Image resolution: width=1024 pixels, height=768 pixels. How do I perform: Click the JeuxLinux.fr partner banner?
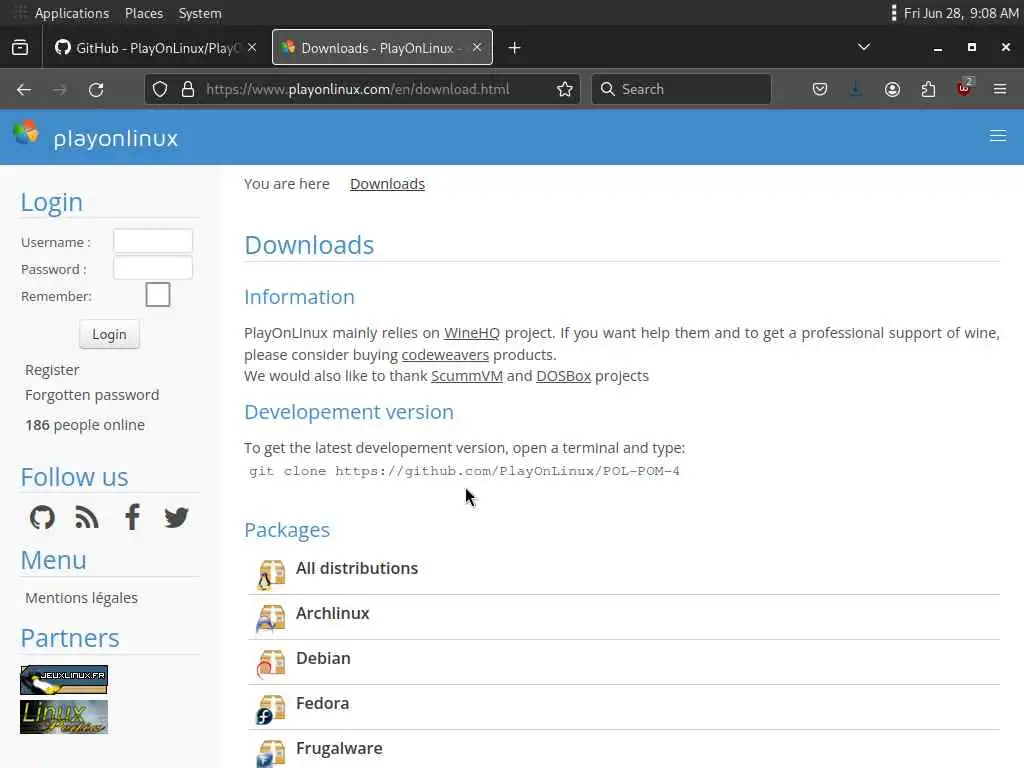pyautogui.click(x=64, y=680)
